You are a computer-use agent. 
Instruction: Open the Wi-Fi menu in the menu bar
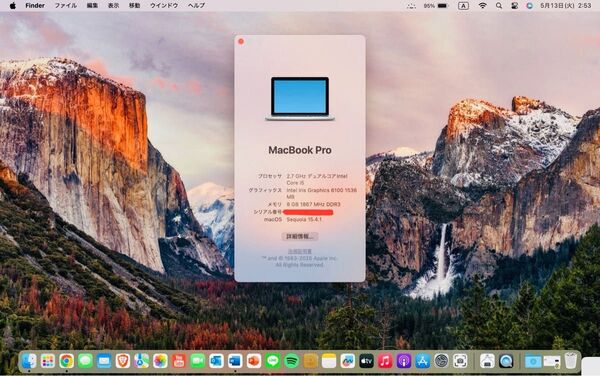[x=483, y=6]
